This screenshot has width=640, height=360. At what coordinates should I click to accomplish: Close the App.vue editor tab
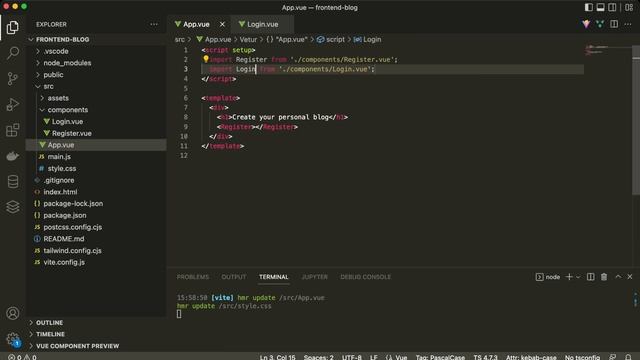click(x=222, y=24)
